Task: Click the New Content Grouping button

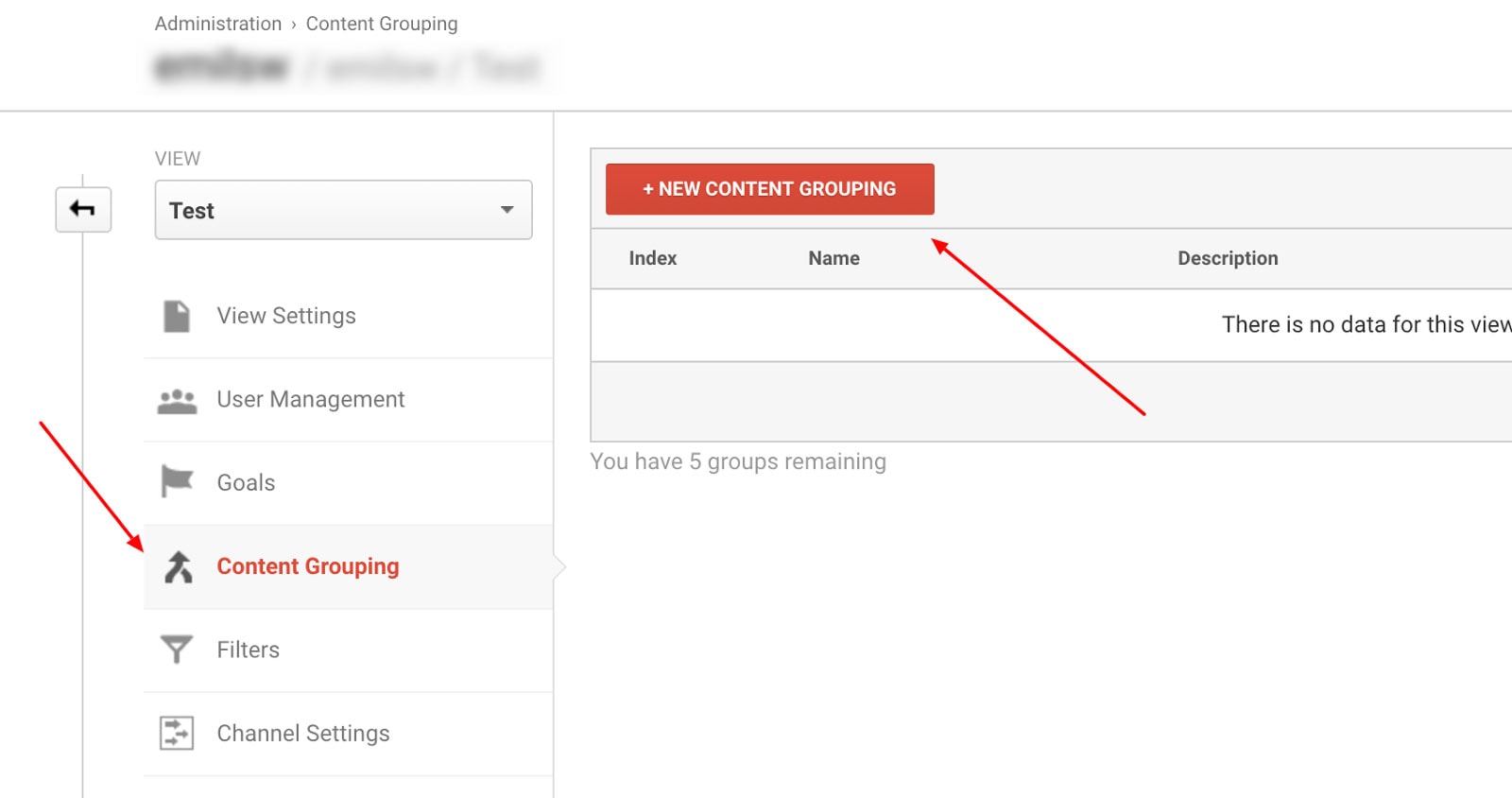Action: point(769,189)
